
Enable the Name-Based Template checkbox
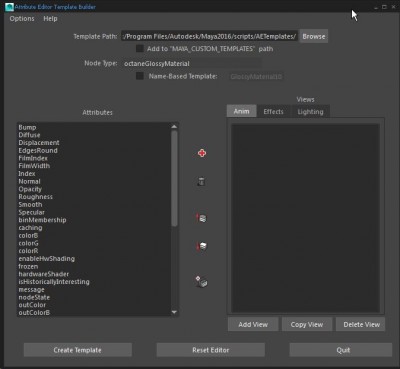tap(140, 76)
